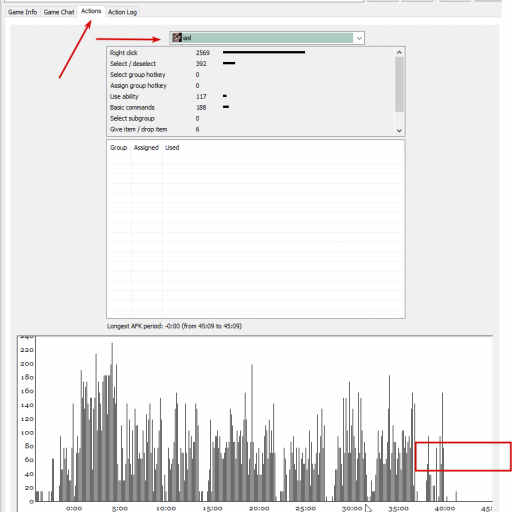The image size is (512, 512).
Task: Sort by the Used column header
Action: coord(172,148)
